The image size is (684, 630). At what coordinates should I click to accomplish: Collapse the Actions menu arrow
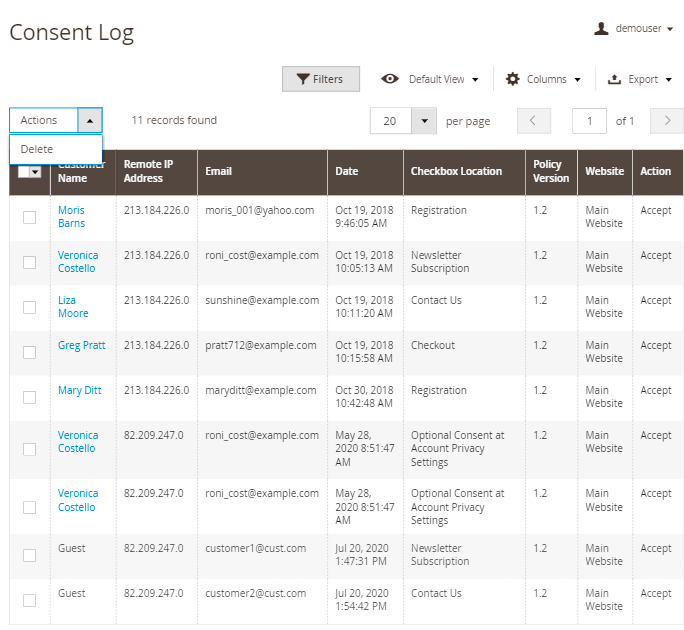coord(89,121)
